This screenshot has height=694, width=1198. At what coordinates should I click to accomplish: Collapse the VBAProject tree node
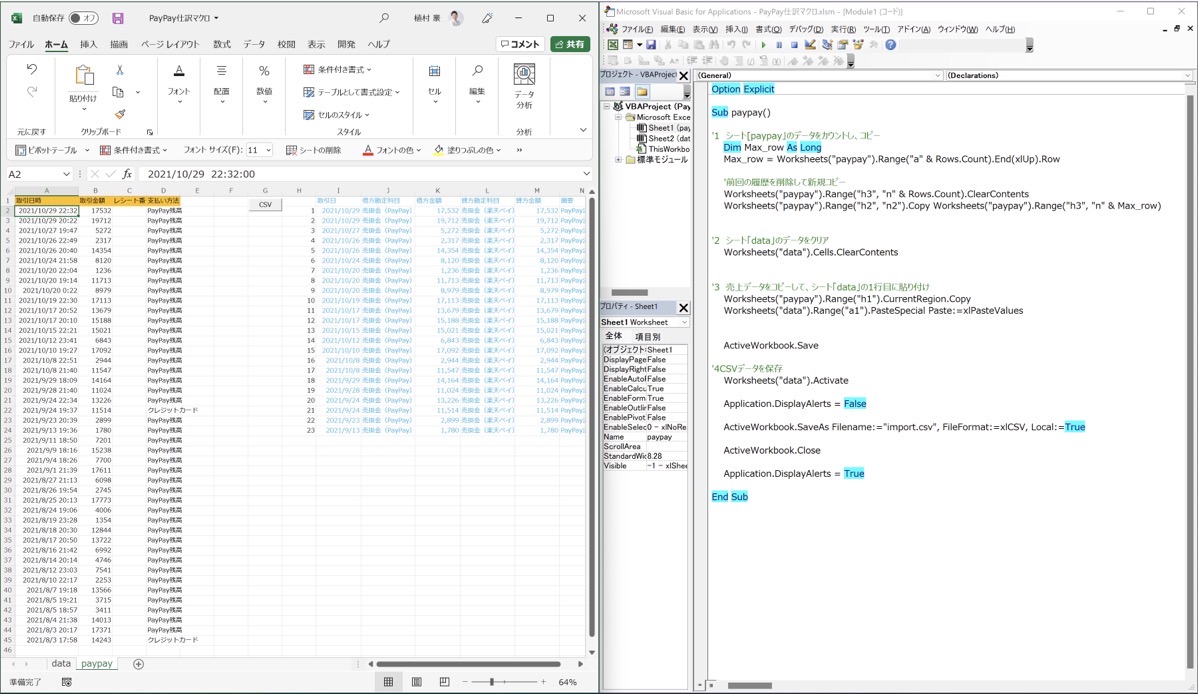[x=607, y=106]
